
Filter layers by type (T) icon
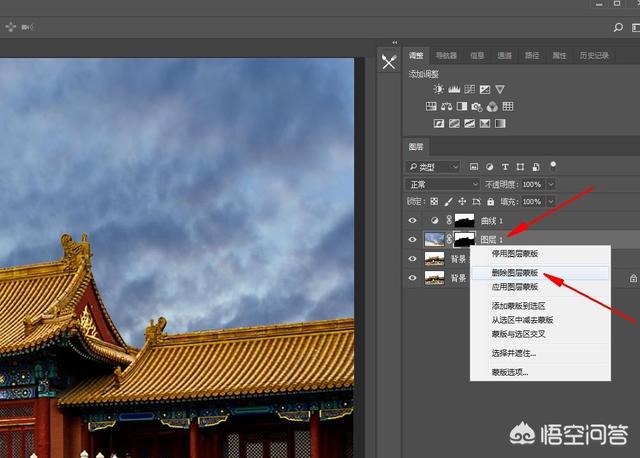click(x=505, y=167)
